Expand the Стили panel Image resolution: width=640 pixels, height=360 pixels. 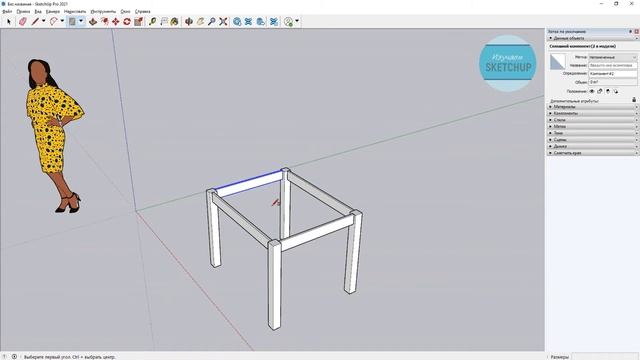tap(593, 120)
